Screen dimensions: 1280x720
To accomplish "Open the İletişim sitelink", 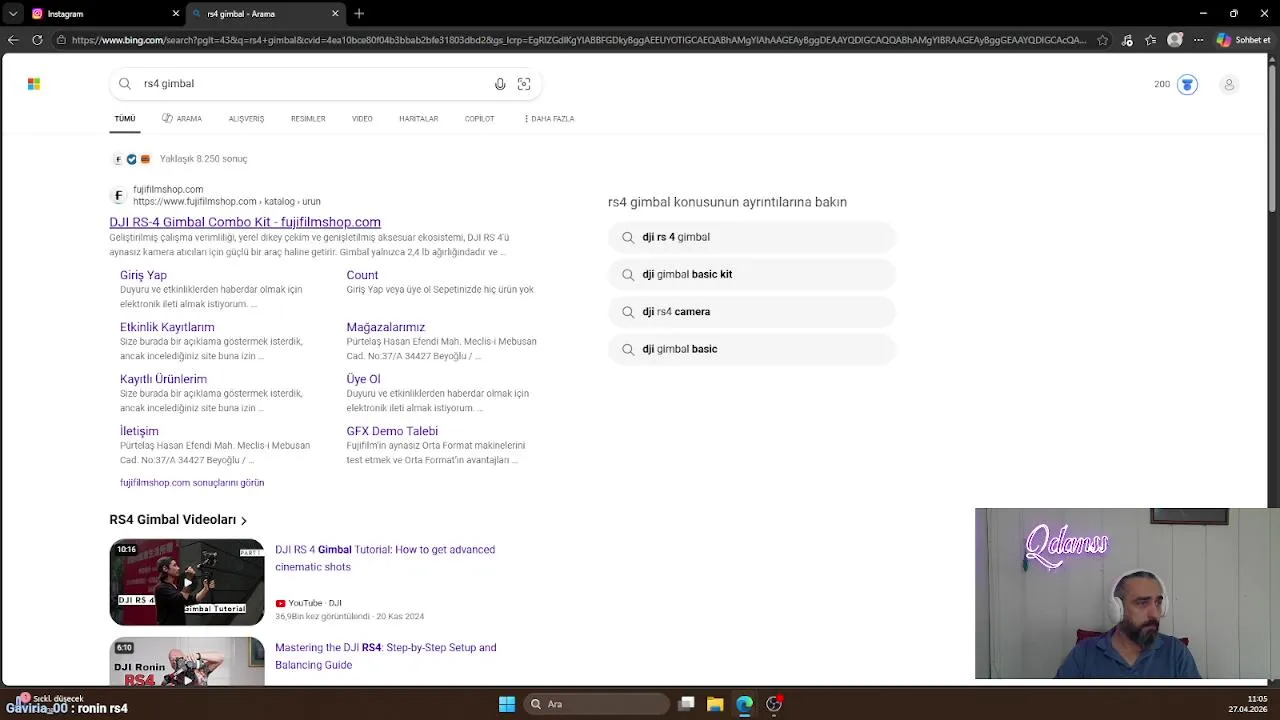I will pos(139,431).
